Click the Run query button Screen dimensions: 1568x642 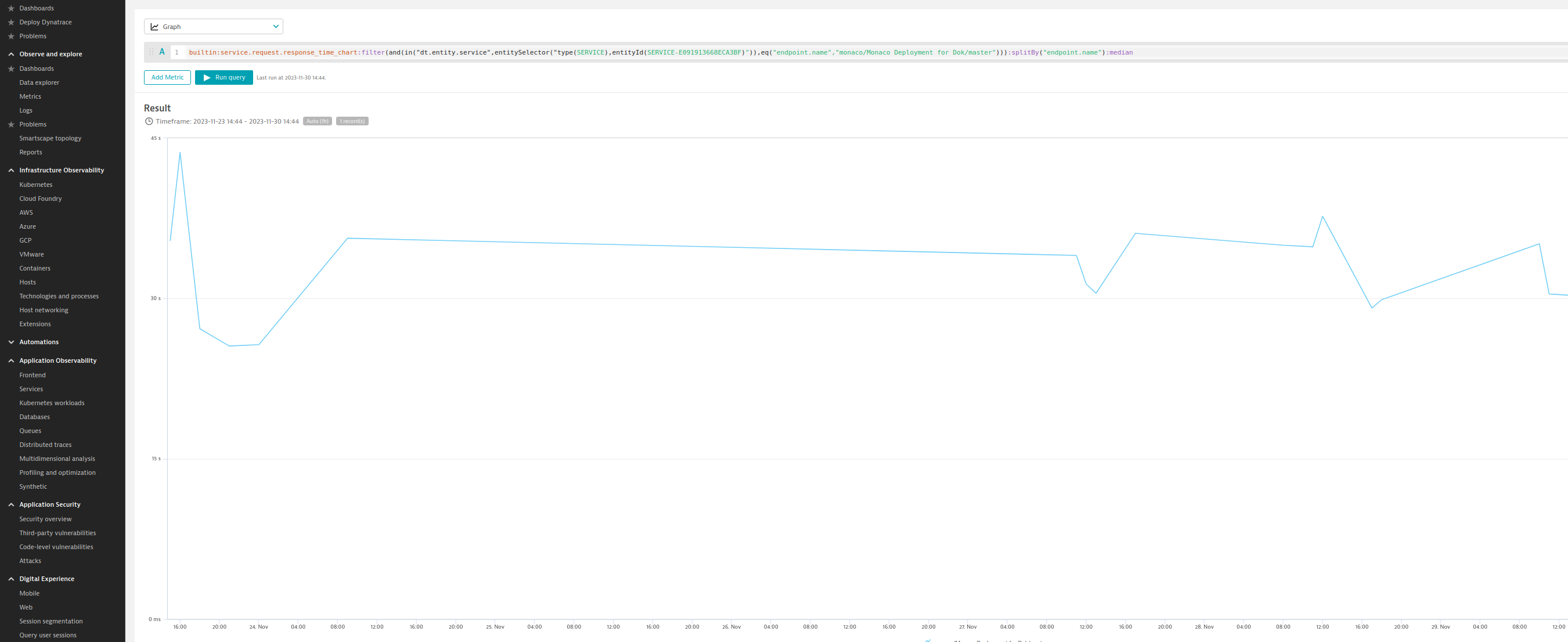[224, 77]
